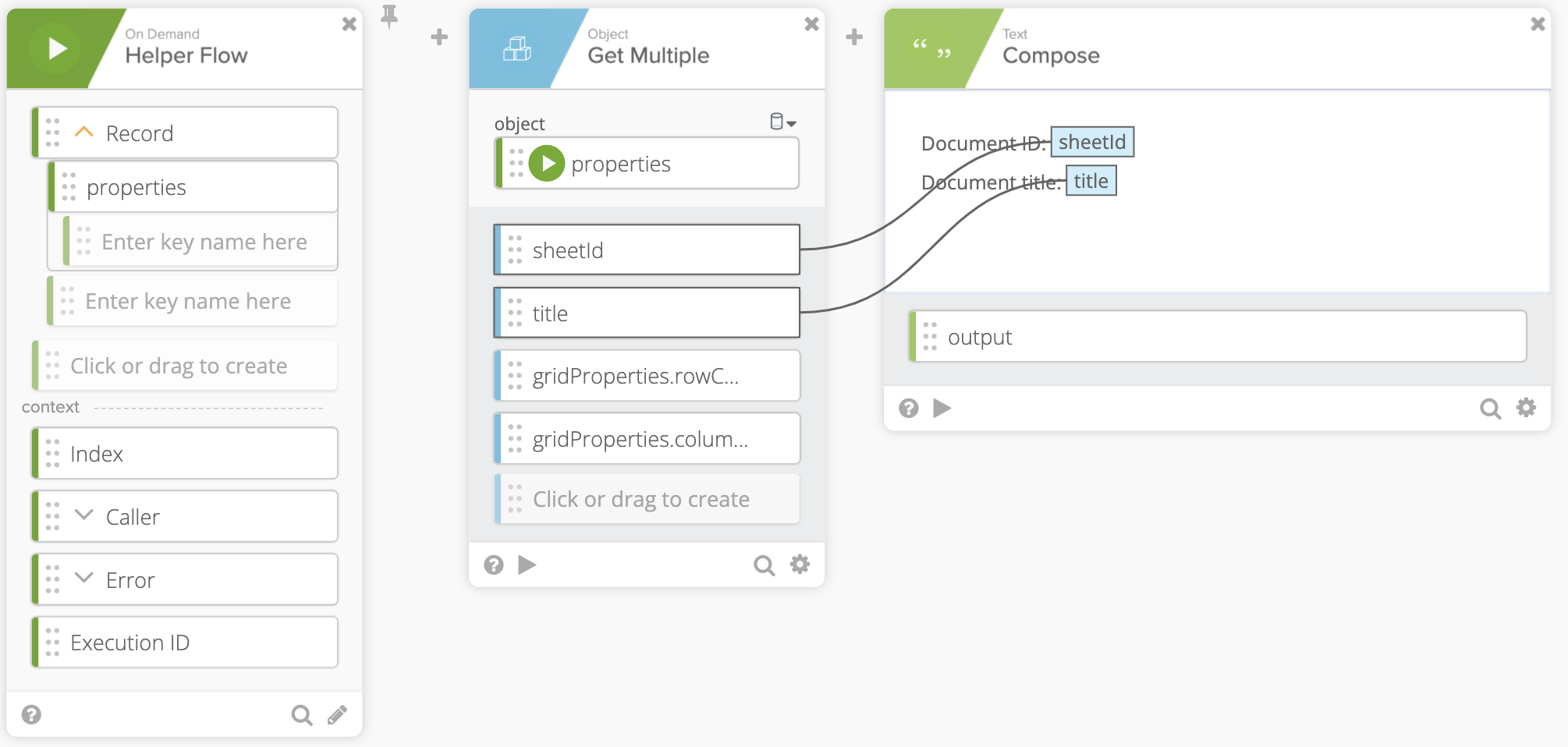Screen dimensions: 1568x747
Task: Add card between Helper Flow and Get Multiple
Action: pyautogui.click(x=439, y=37)
